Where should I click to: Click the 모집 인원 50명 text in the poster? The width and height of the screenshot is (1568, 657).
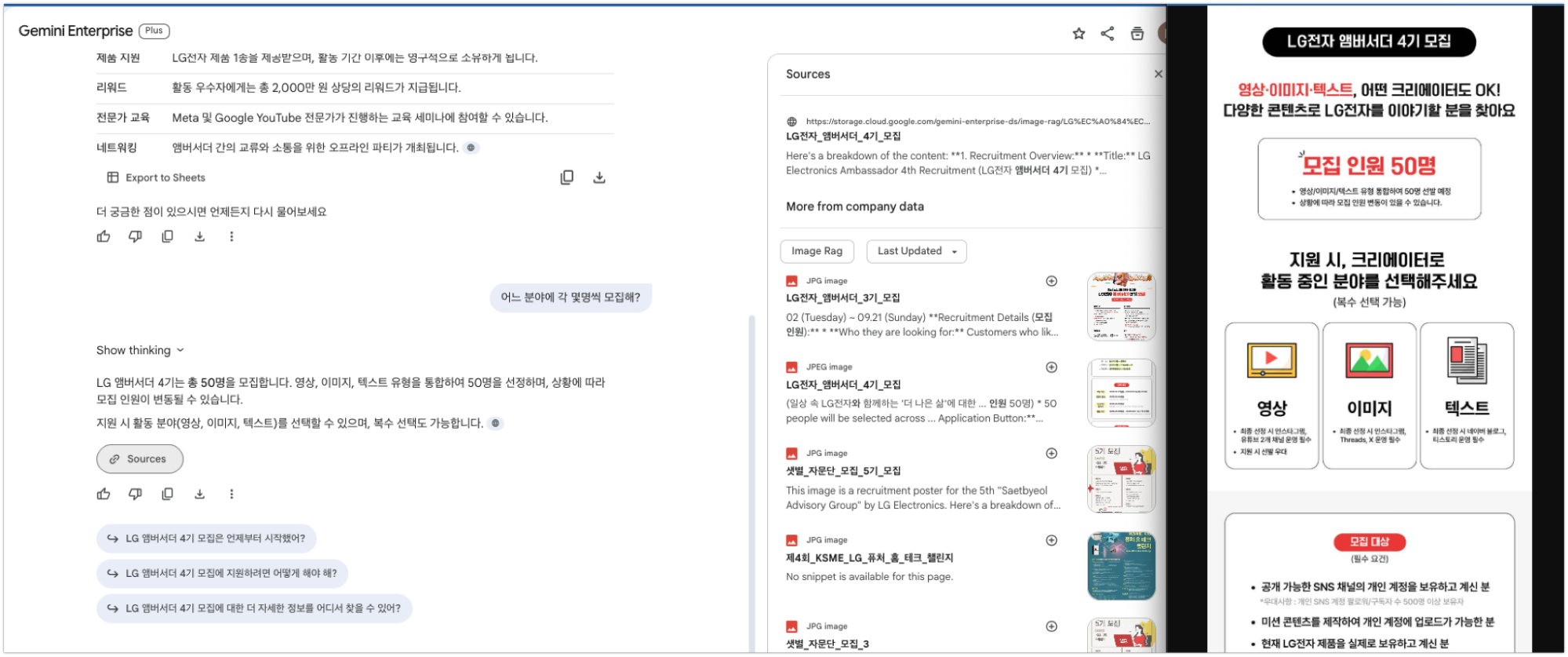click(1369, 166)
